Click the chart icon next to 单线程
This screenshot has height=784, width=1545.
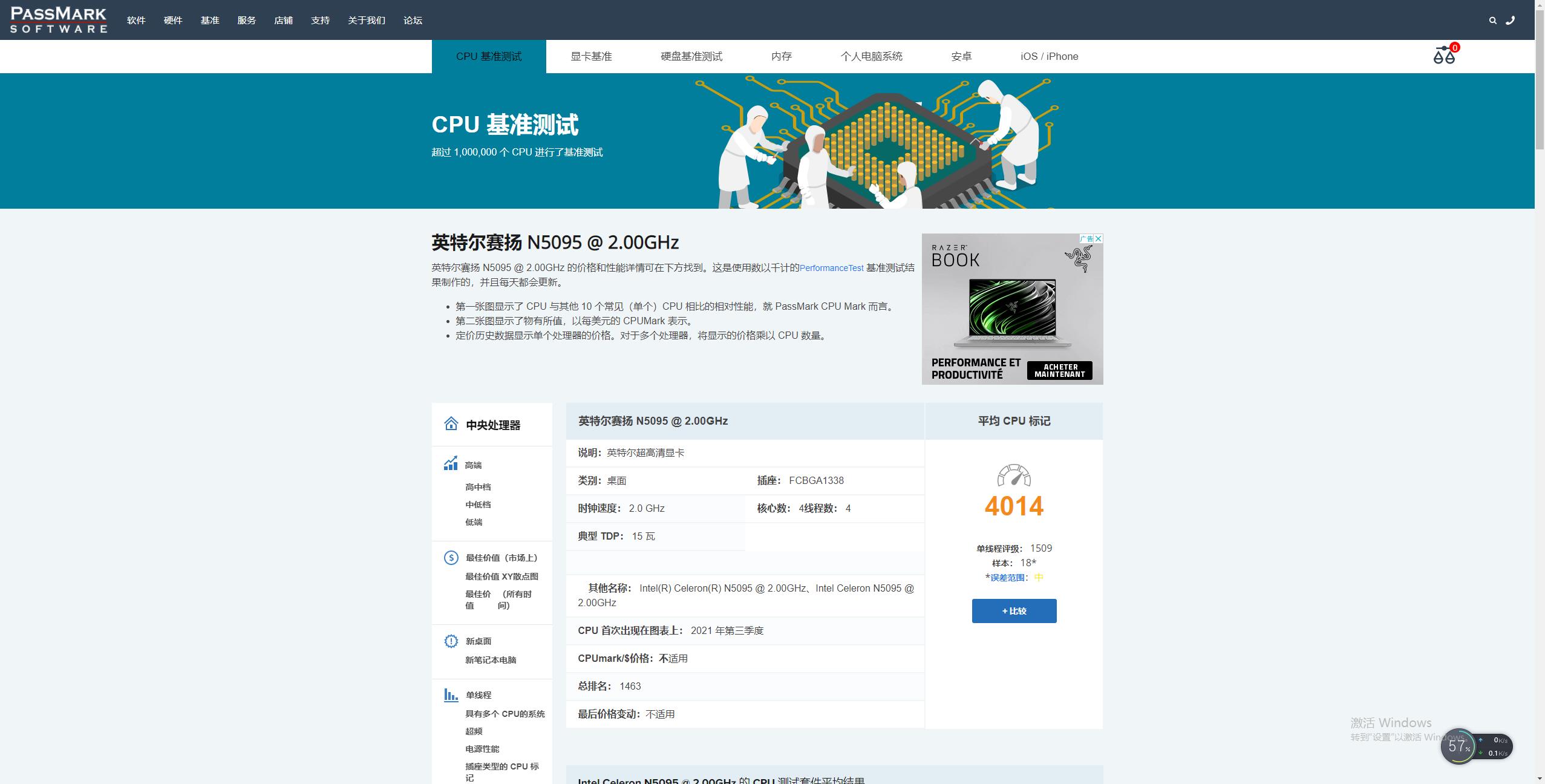click(x=451, y=694)
